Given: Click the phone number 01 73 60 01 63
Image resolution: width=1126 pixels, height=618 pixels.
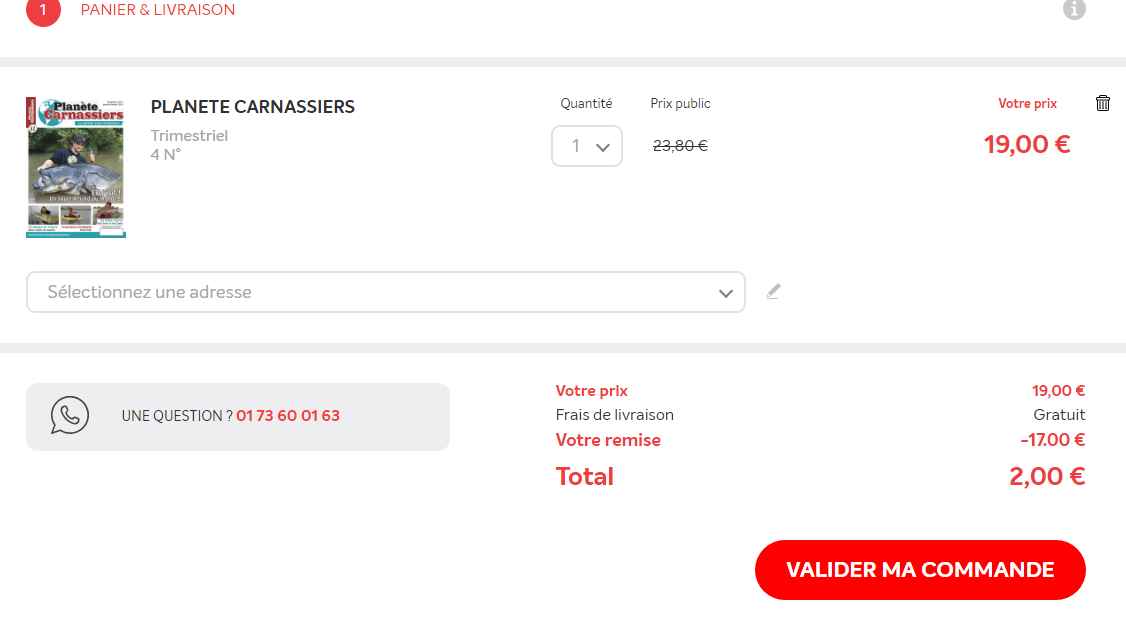Looking at the screenshot, I should 288,416.
